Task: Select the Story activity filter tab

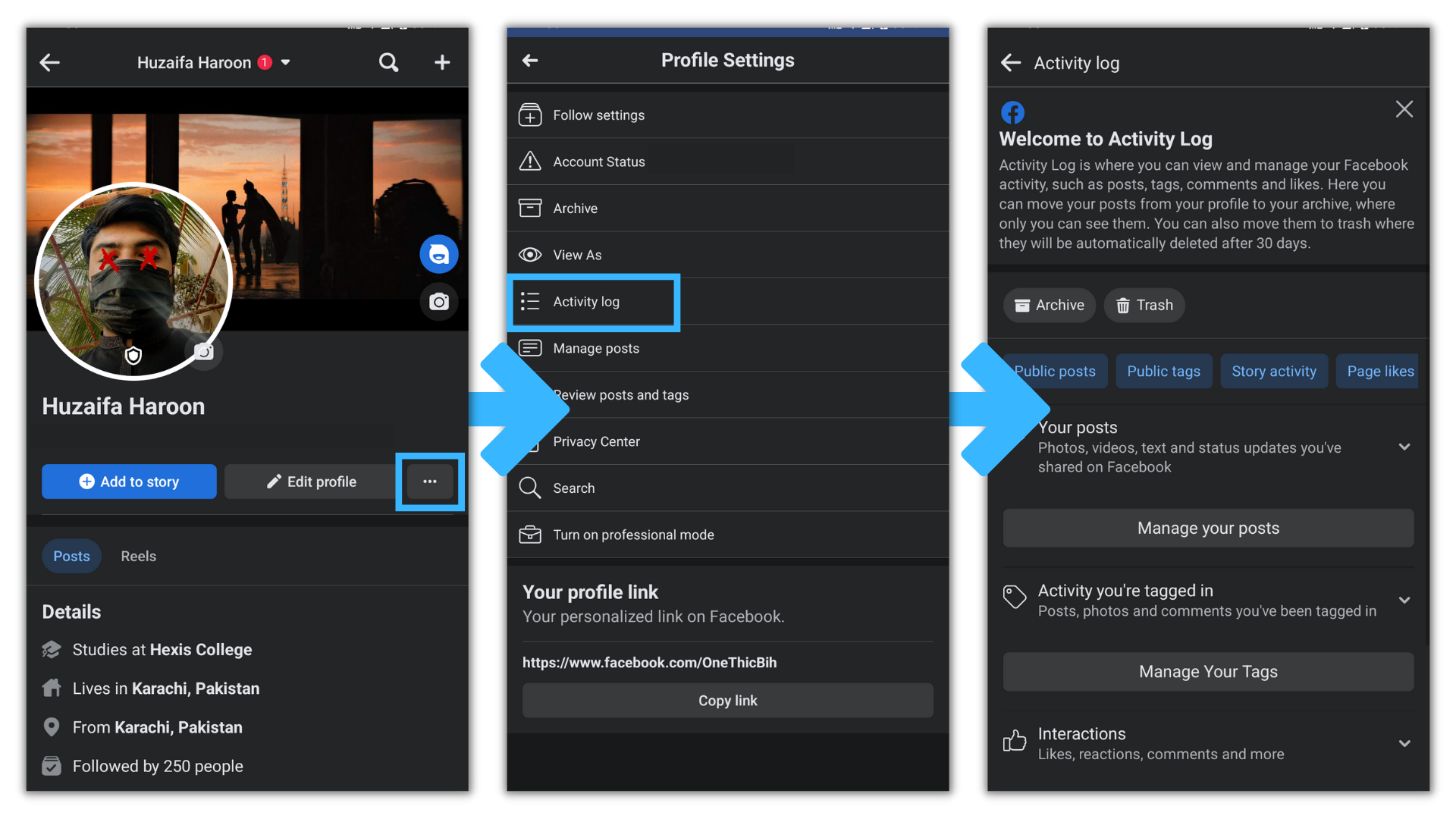Action: 1273,371
